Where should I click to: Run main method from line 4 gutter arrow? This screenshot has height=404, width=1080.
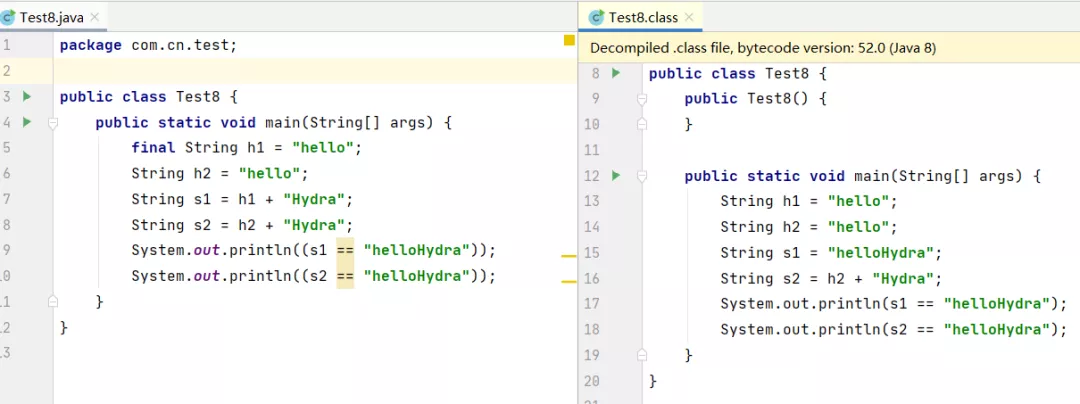click(x=27, y=123)
